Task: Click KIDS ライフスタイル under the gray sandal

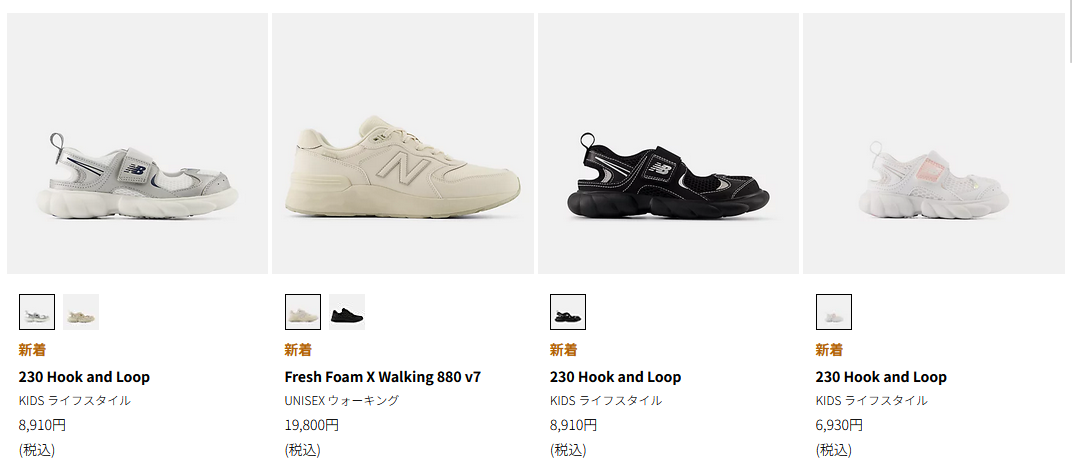Action: [75, 401]
